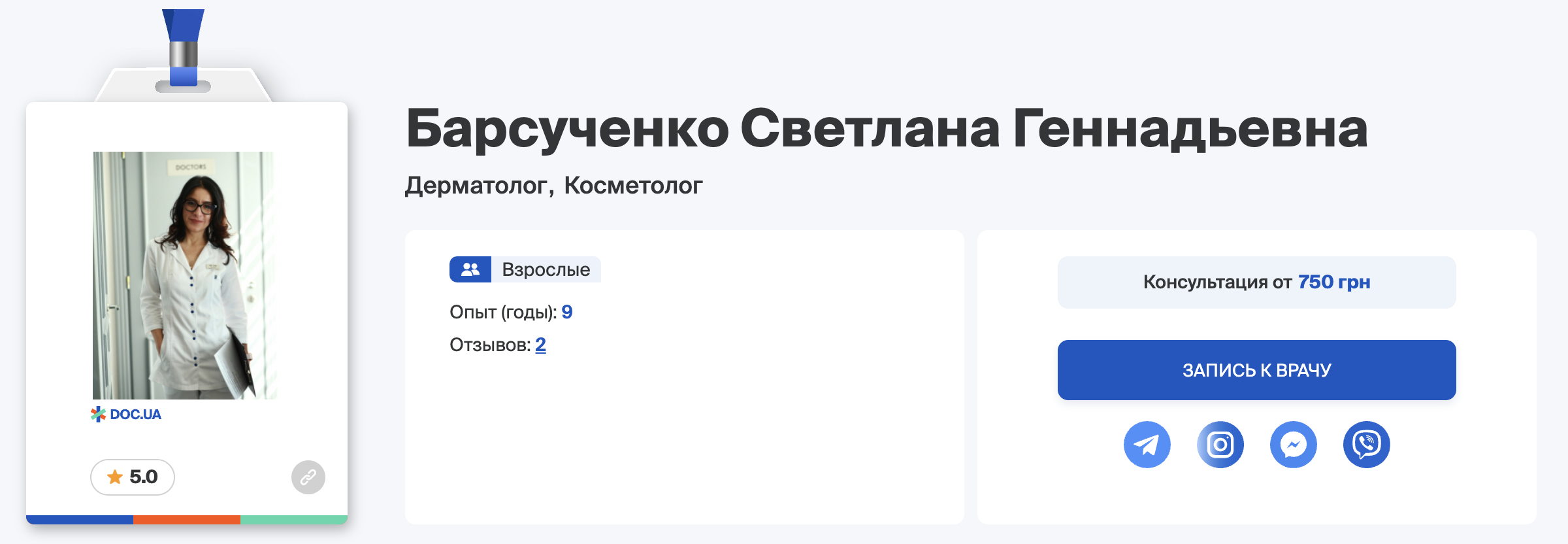
Task: Click the Консультация от 750 грн box
Action: (x=1256, y=282)
